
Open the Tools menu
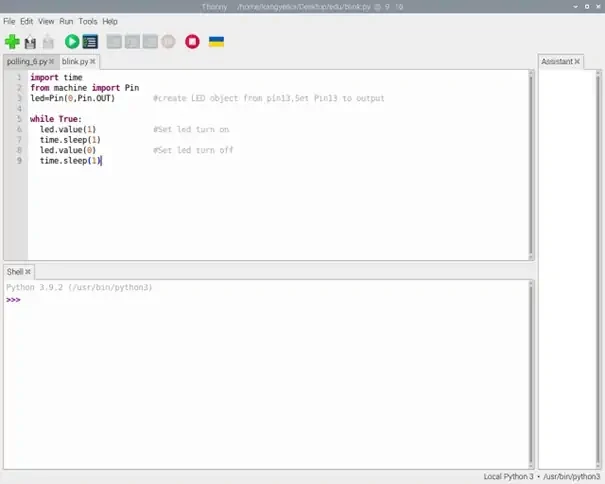tap(88, 21)
